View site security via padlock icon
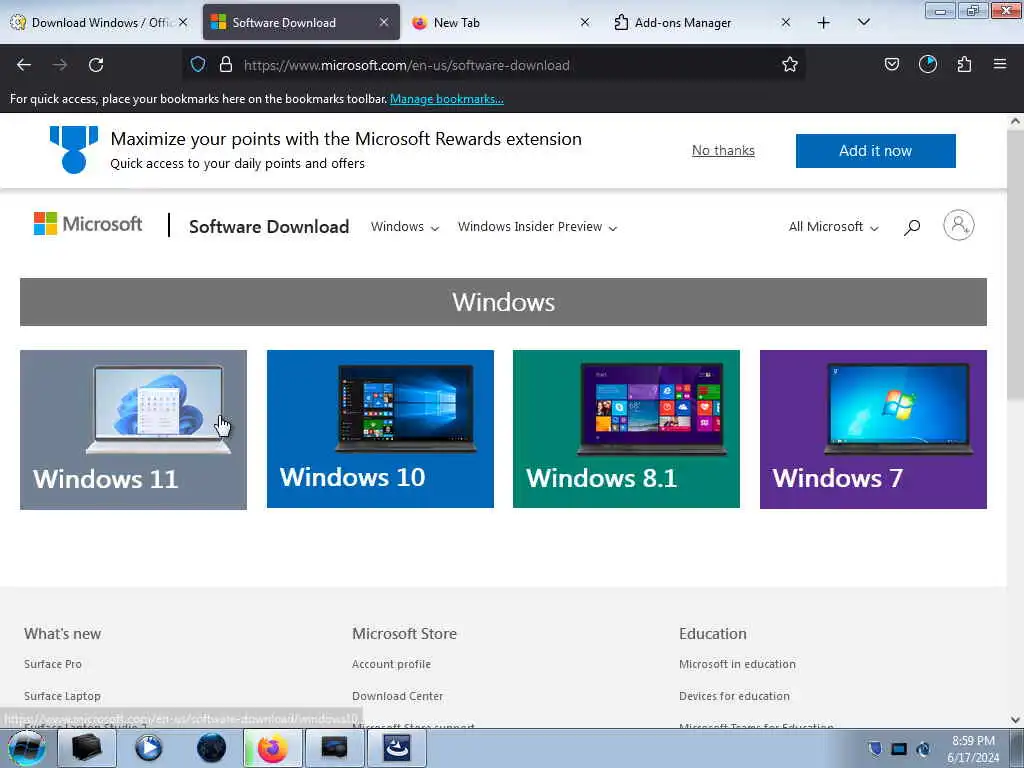The image size is (1024, 768). tap(226, 64)
